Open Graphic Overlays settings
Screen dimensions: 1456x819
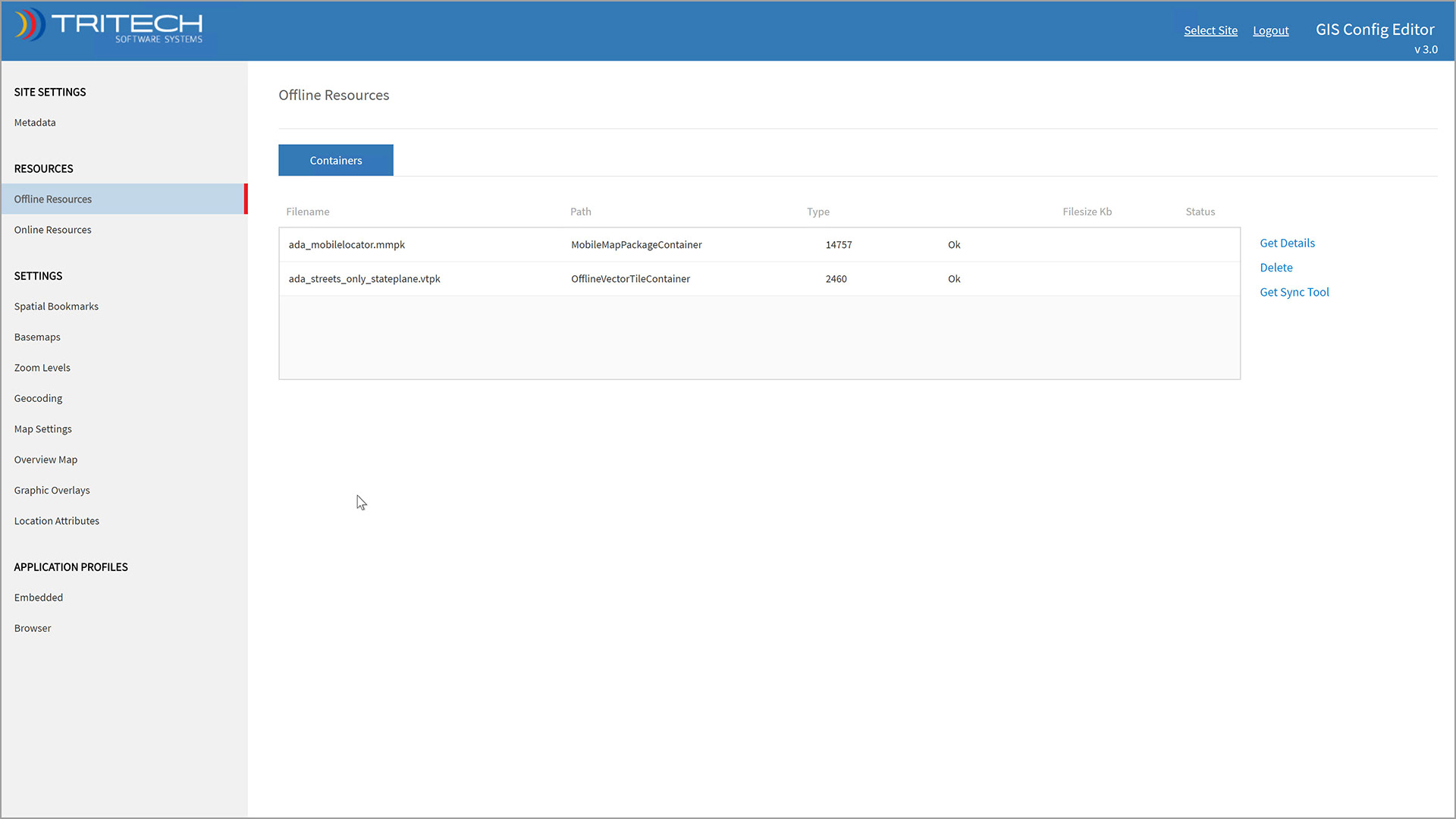pyautogui.click(x=52, y=491)
